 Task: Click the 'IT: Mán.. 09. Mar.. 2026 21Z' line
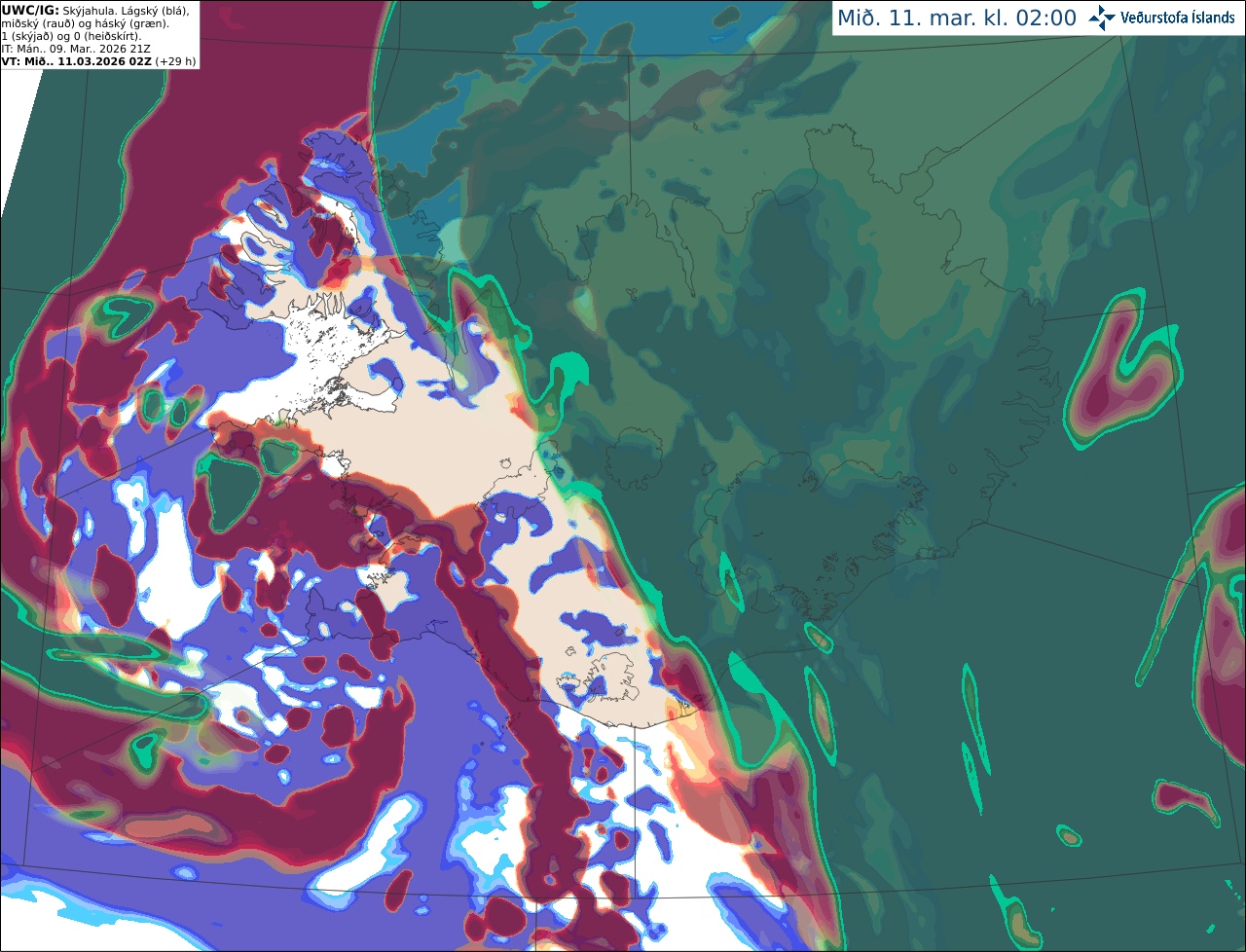click(76, 49)
